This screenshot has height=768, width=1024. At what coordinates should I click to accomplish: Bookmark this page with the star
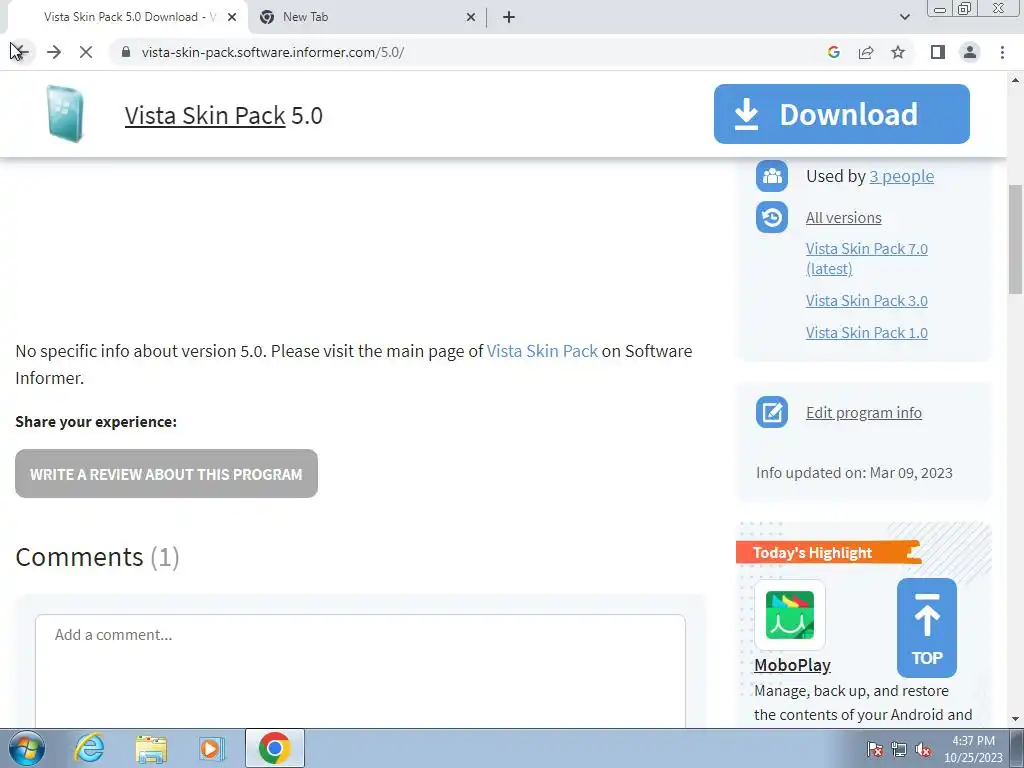pos(898,52)
